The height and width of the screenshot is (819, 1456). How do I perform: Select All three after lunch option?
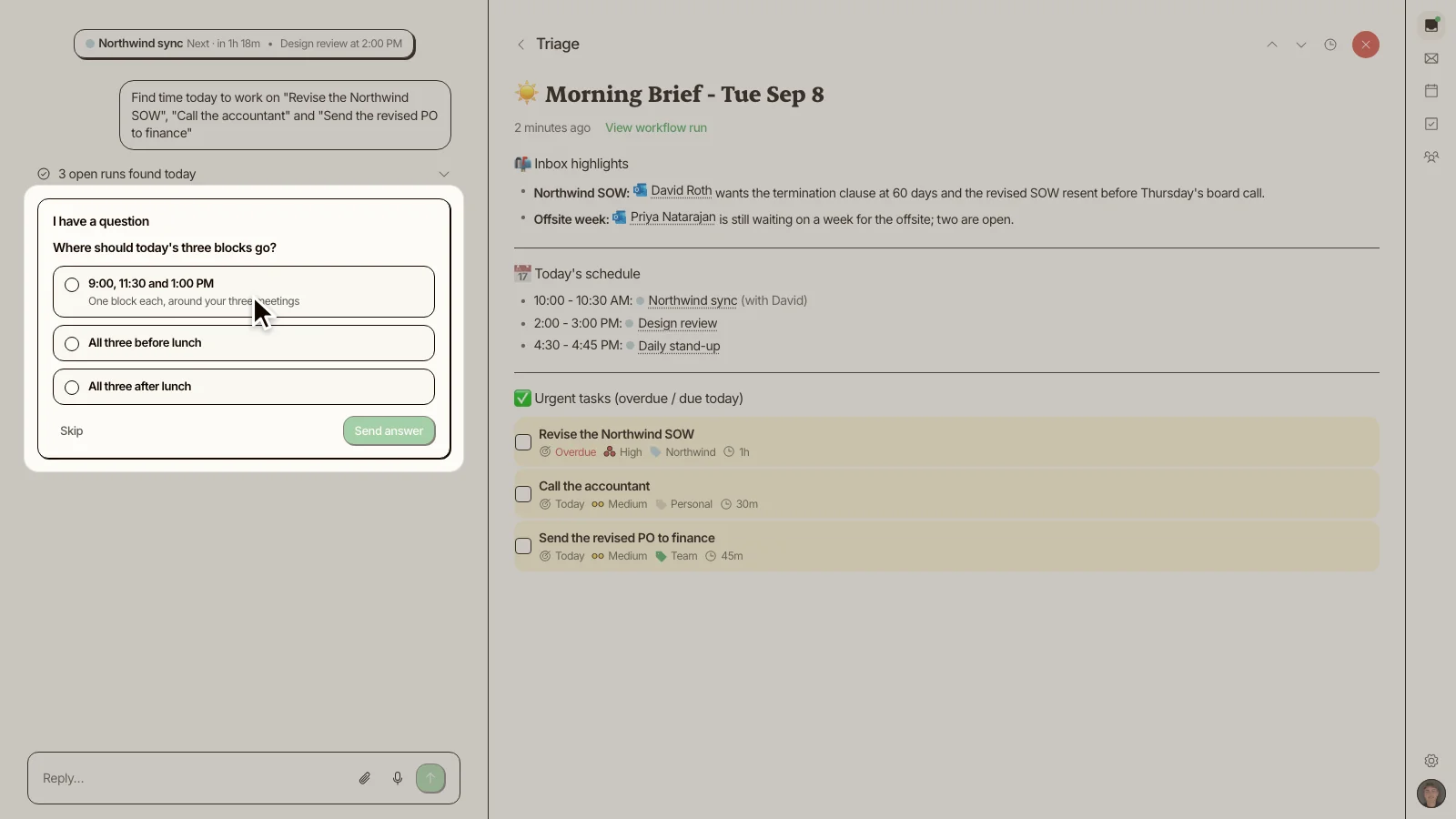click(x=244, y=387)
